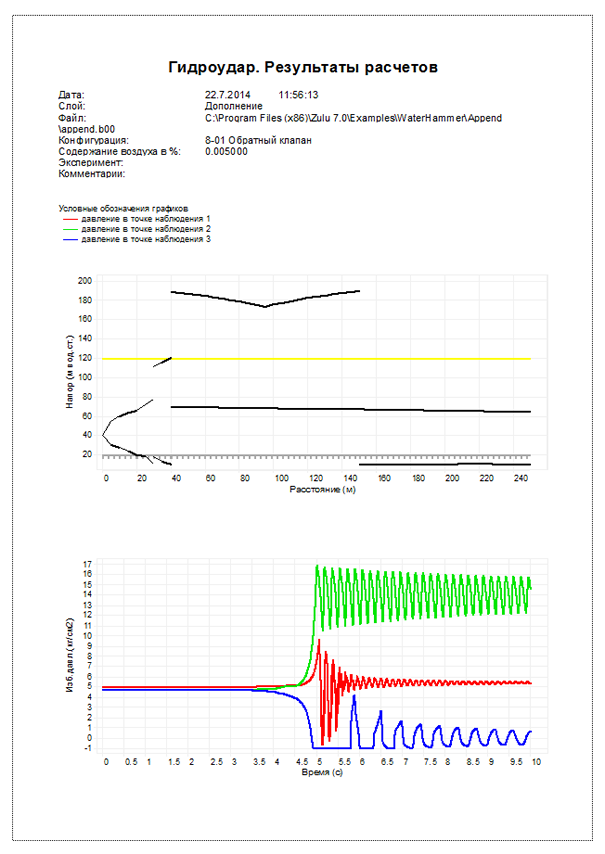
Task: Click the "Эксперимент:" field label
Action: click(x=91, y=163)
